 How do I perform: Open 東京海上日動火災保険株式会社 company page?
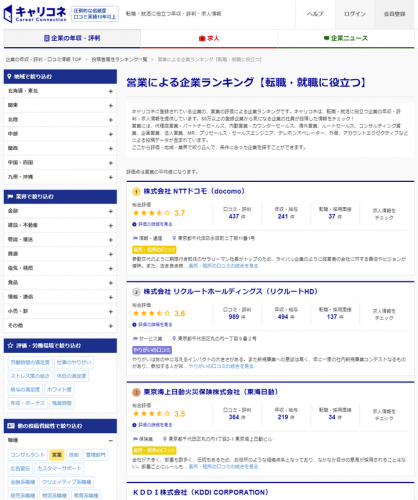pos(211,392)
